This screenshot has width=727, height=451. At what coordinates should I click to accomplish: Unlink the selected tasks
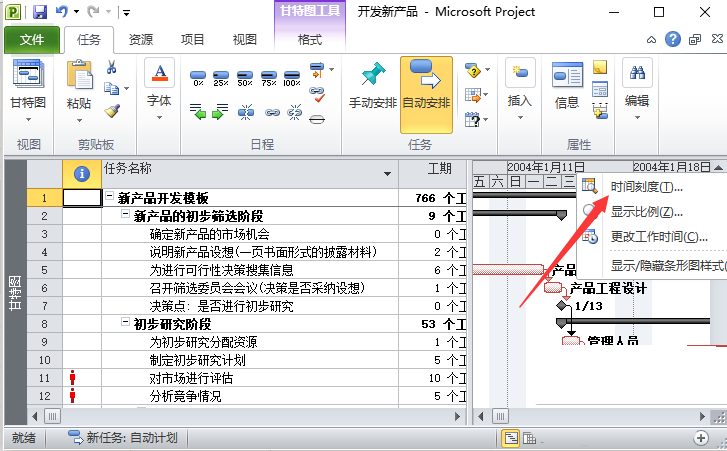click(x=294, y=112)
